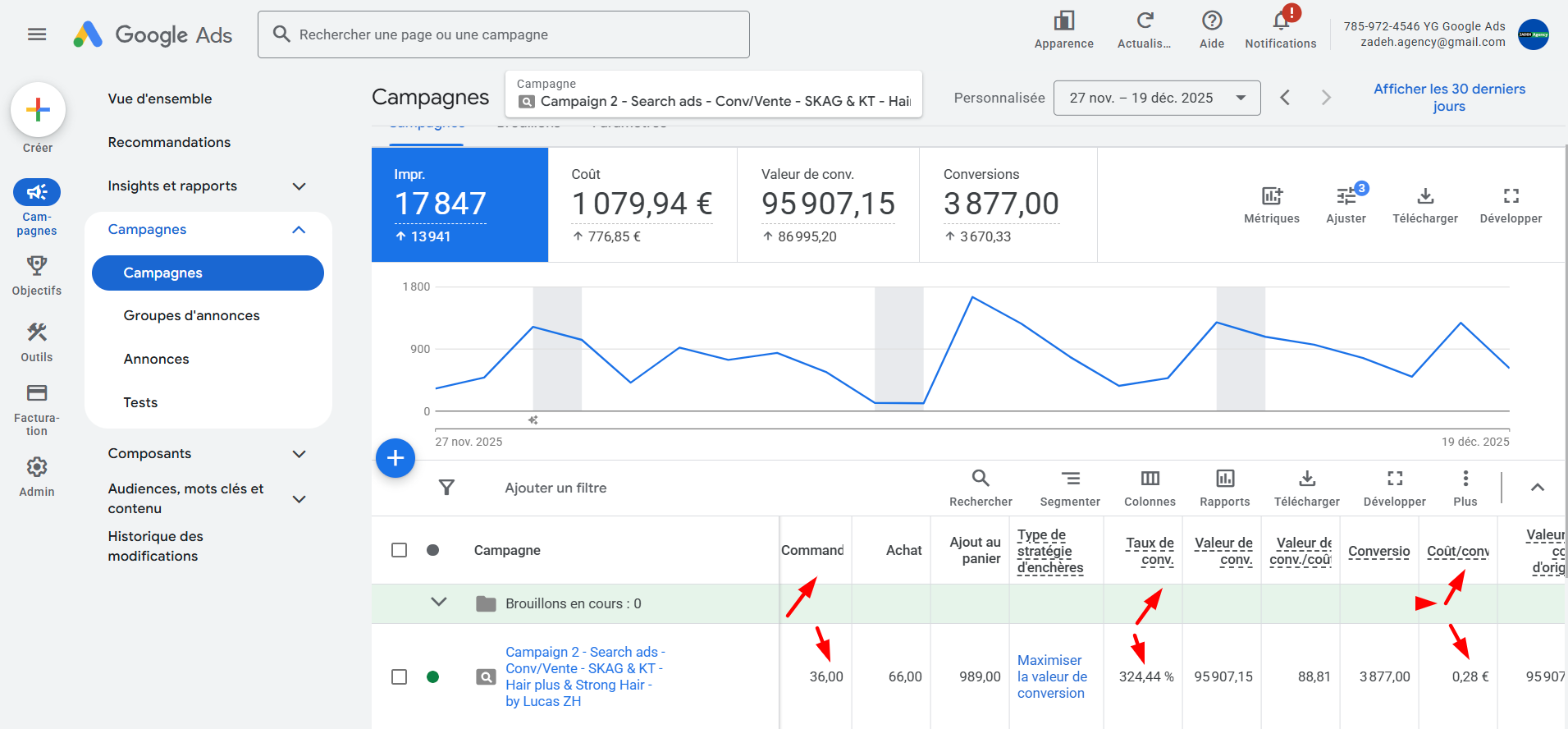Image resolution: width=1568 pixels, height=729 pixels.
Task: Expand the Brouillons en cours row
Action: point(439,603)
